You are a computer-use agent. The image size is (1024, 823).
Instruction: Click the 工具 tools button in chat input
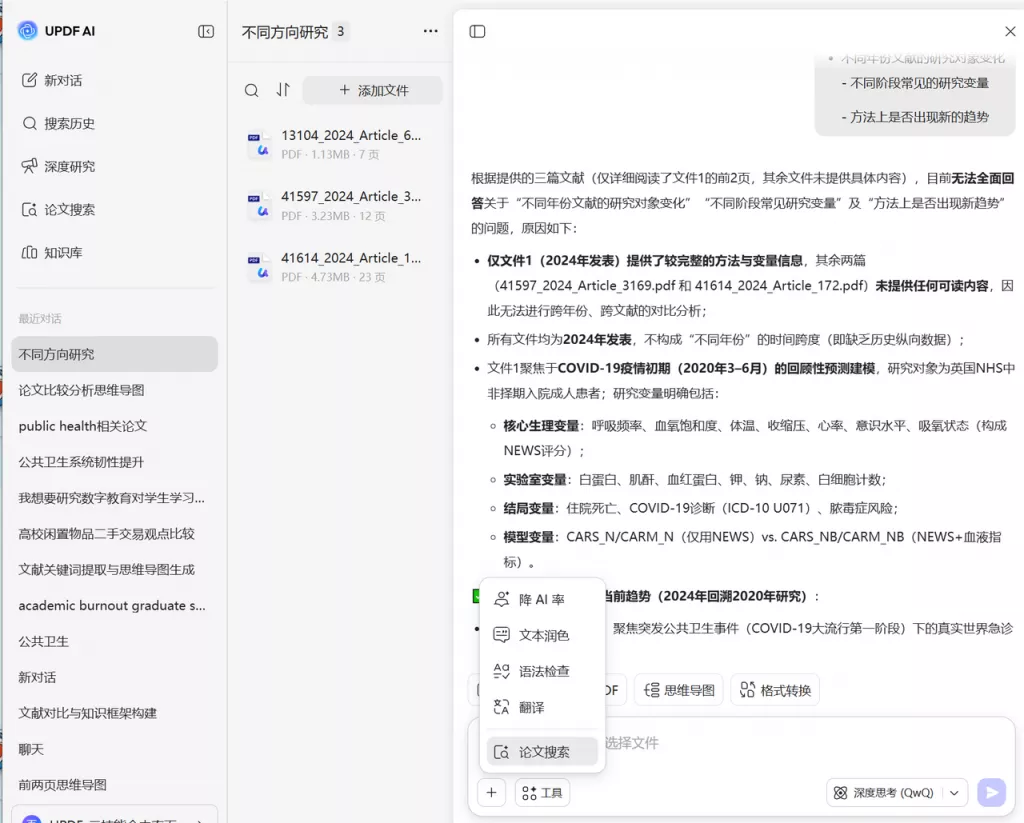542,792
